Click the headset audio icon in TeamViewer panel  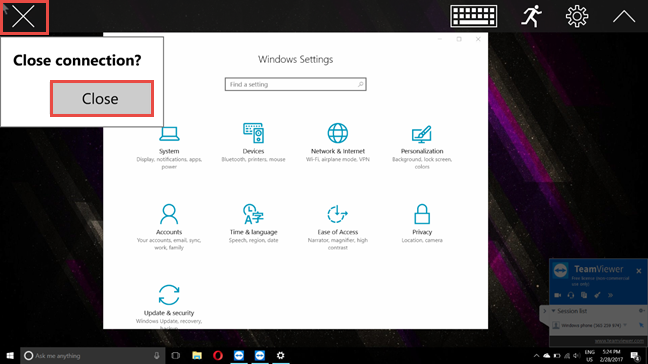[571, 295]
